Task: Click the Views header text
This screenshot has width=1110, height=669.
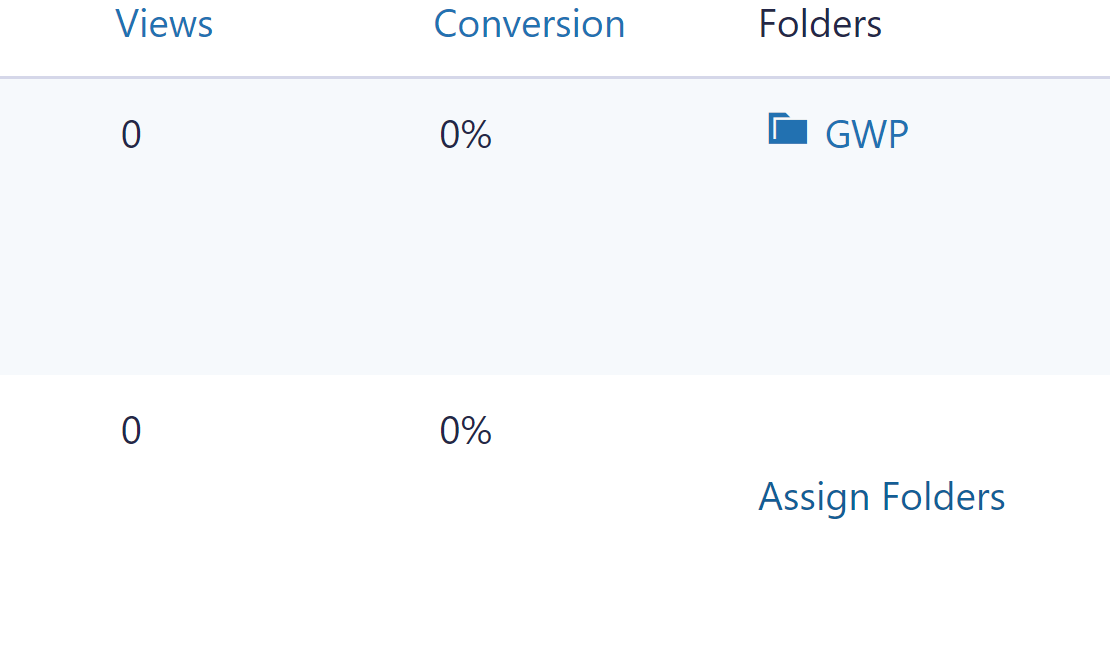Action: [164, 23]
